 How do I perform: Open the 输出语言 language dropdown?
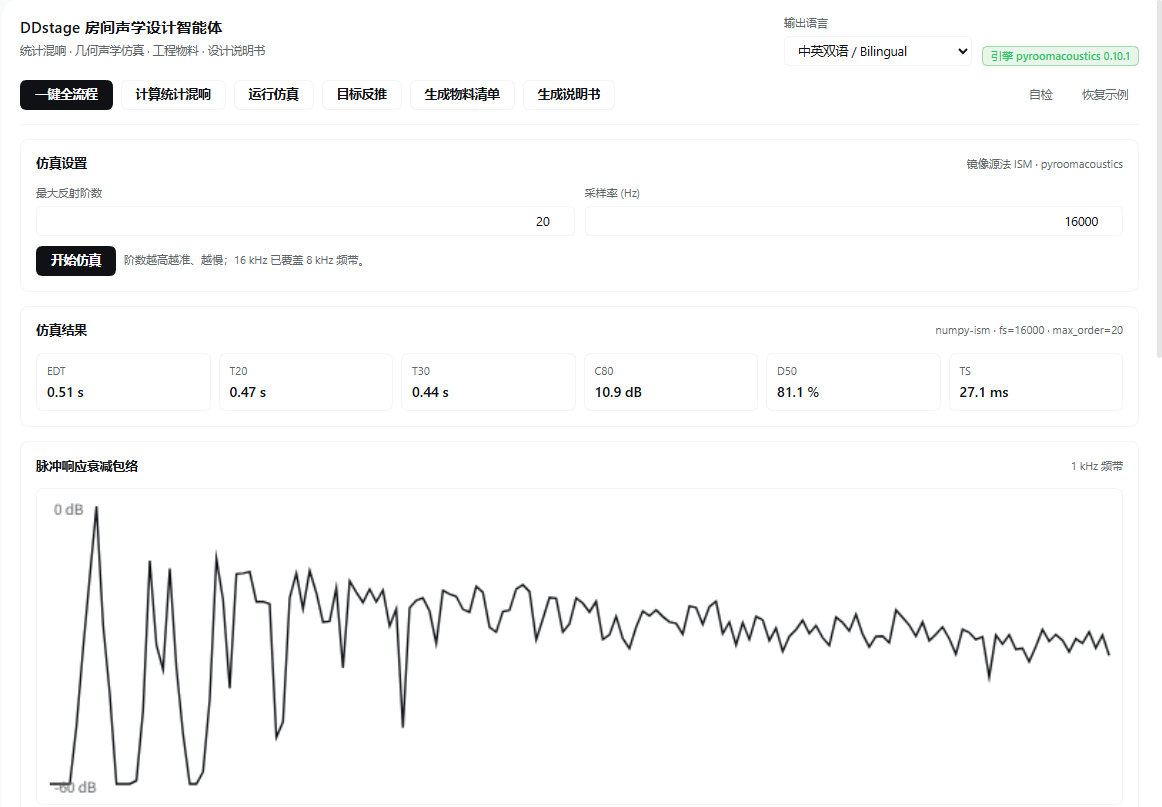click(877, 51)
